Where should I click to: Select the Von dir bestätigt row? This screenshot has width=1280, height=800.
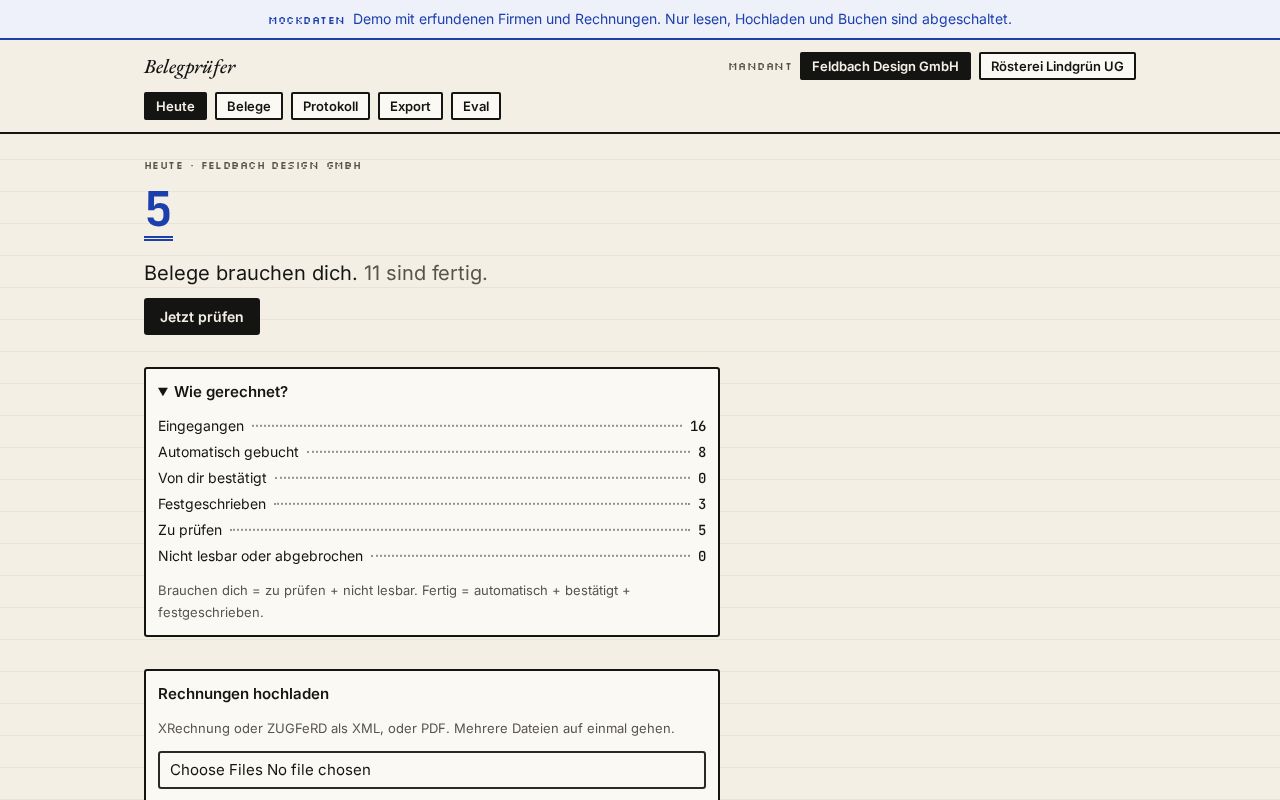coord(432,478)
